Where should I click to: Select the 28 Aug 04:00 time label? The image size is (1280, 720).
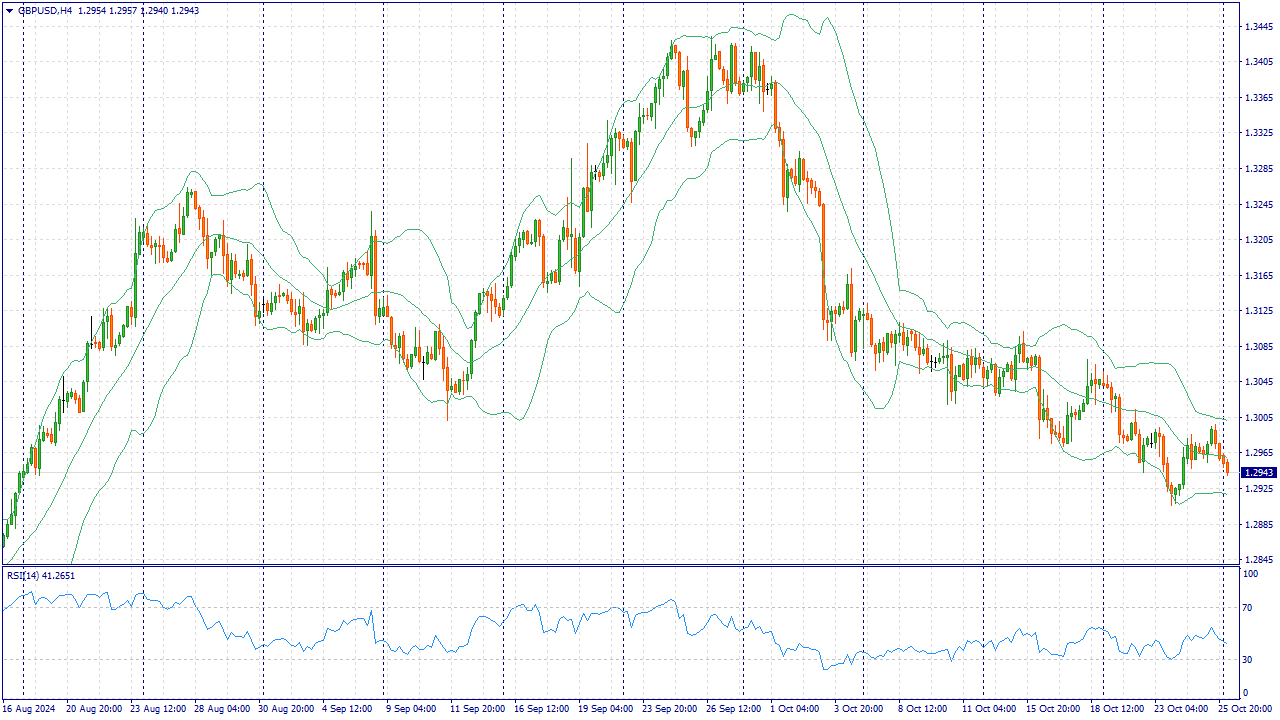coord(222,709)
